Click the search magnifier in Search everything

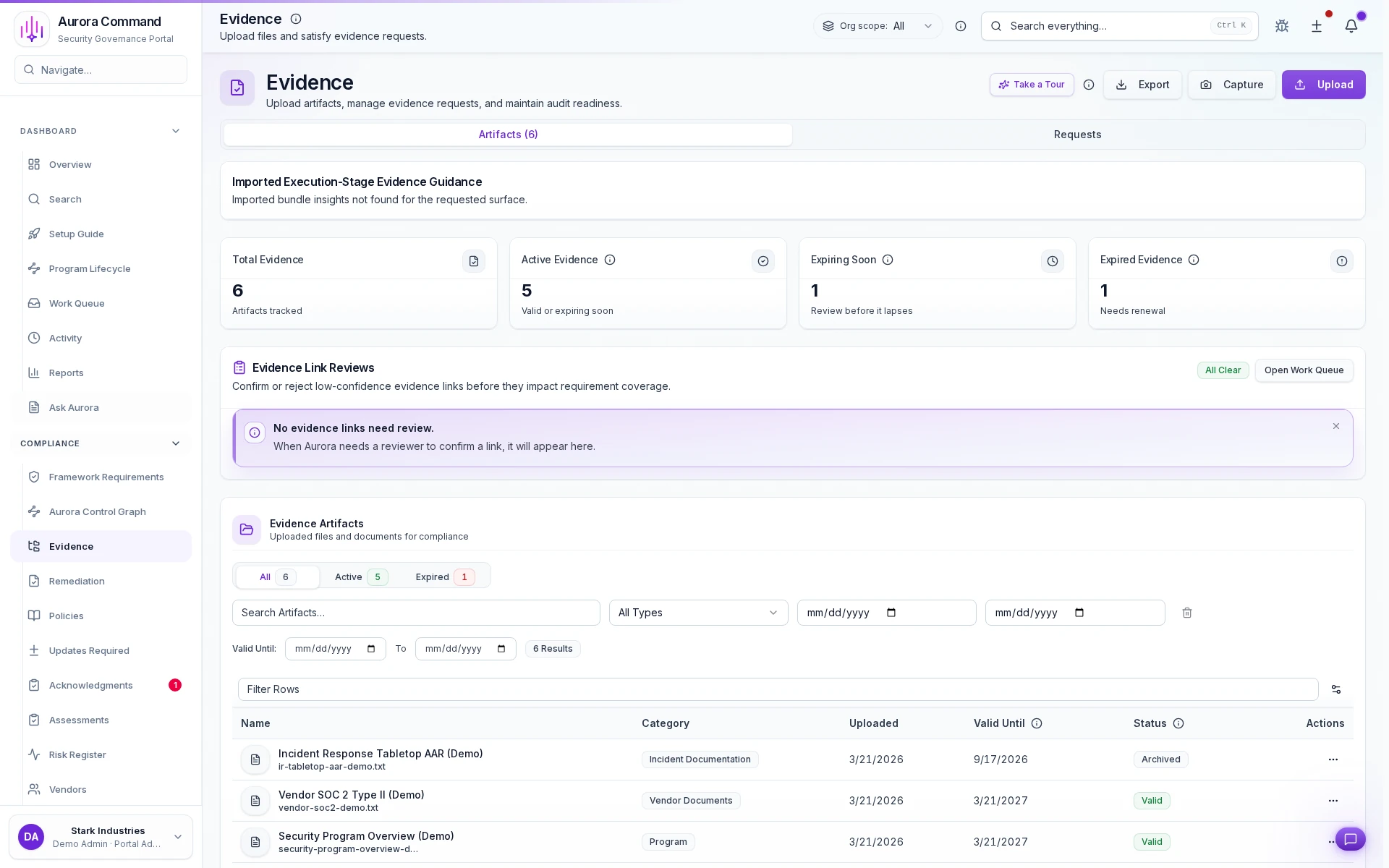(996, 26)
